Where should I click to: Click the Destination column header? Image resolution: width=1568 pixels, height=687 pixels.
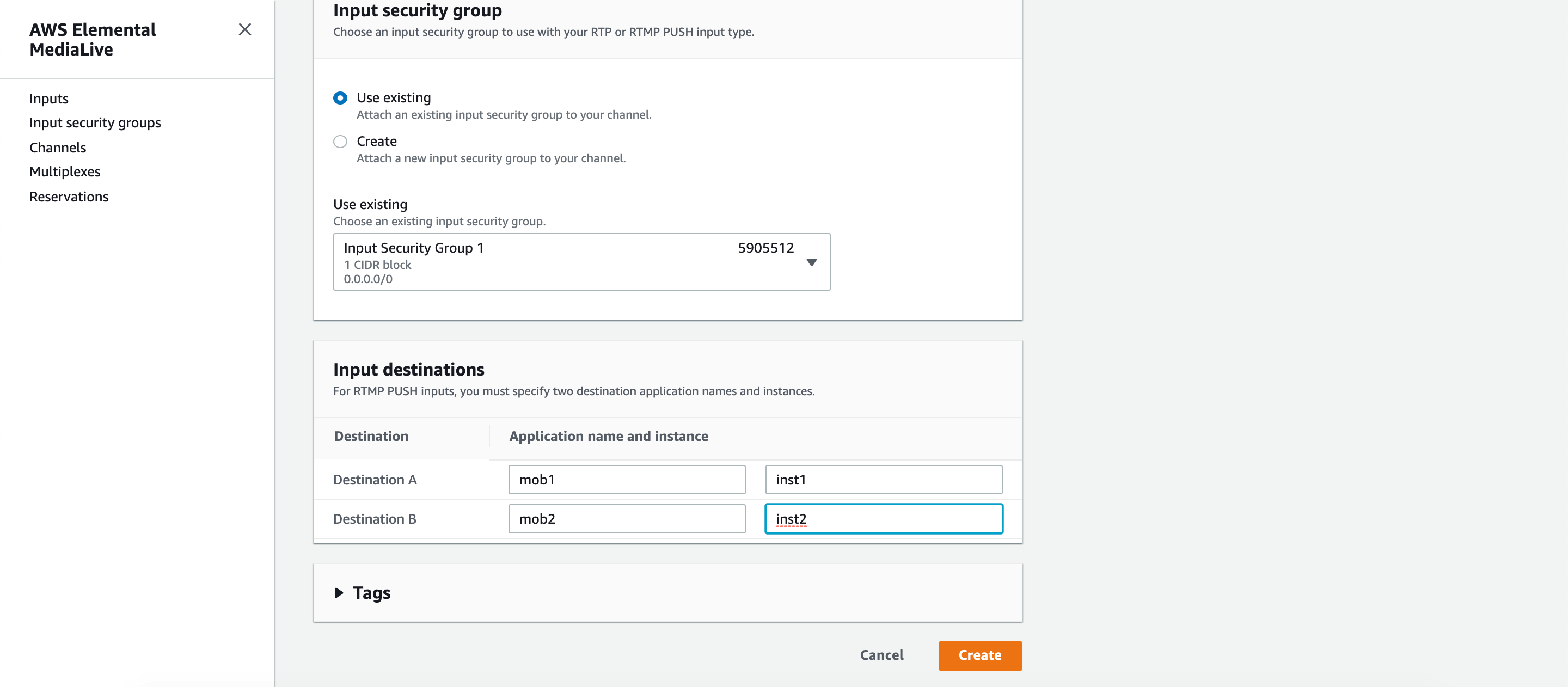pyautogui.click(x=371, y=436)
